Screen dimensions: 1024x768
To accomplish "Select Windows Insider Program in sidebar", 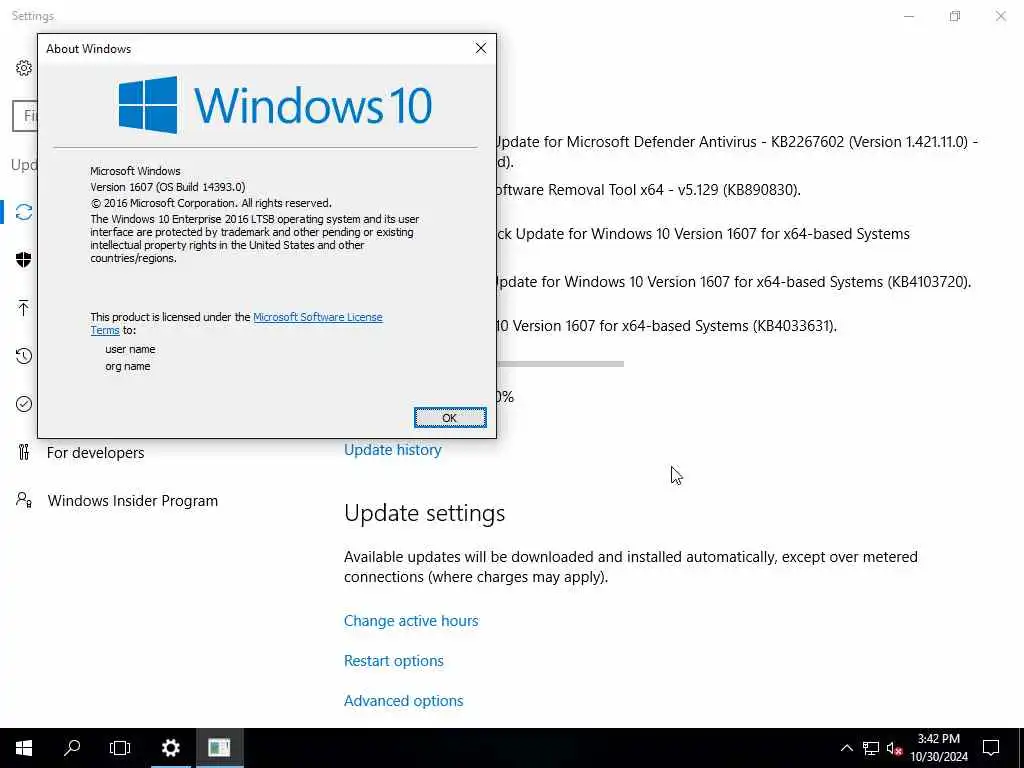I will [133, 501].
